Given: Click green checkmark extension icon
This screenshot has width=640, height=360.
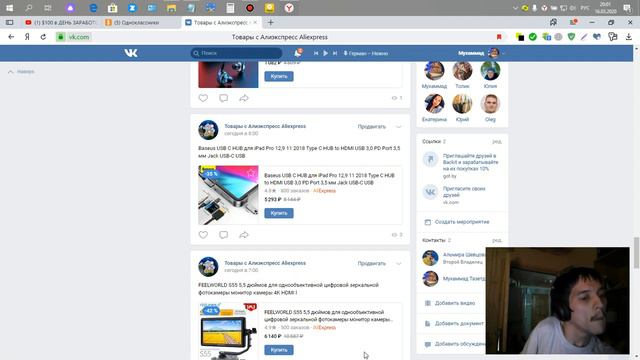Looking at the screenshot, I should 533,37.
